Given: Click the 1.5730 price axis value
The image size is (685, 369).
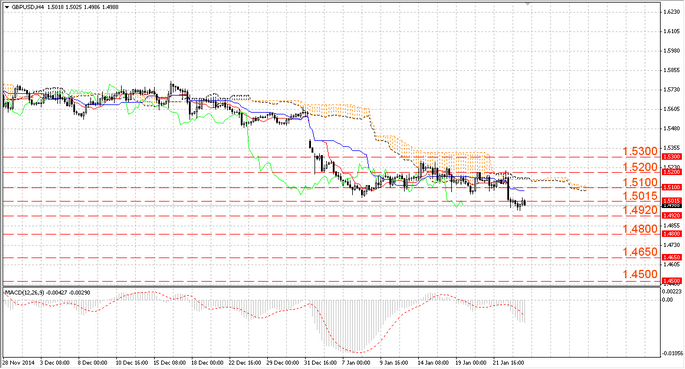Looking at the screenshot, I should (x=672, y=90).
